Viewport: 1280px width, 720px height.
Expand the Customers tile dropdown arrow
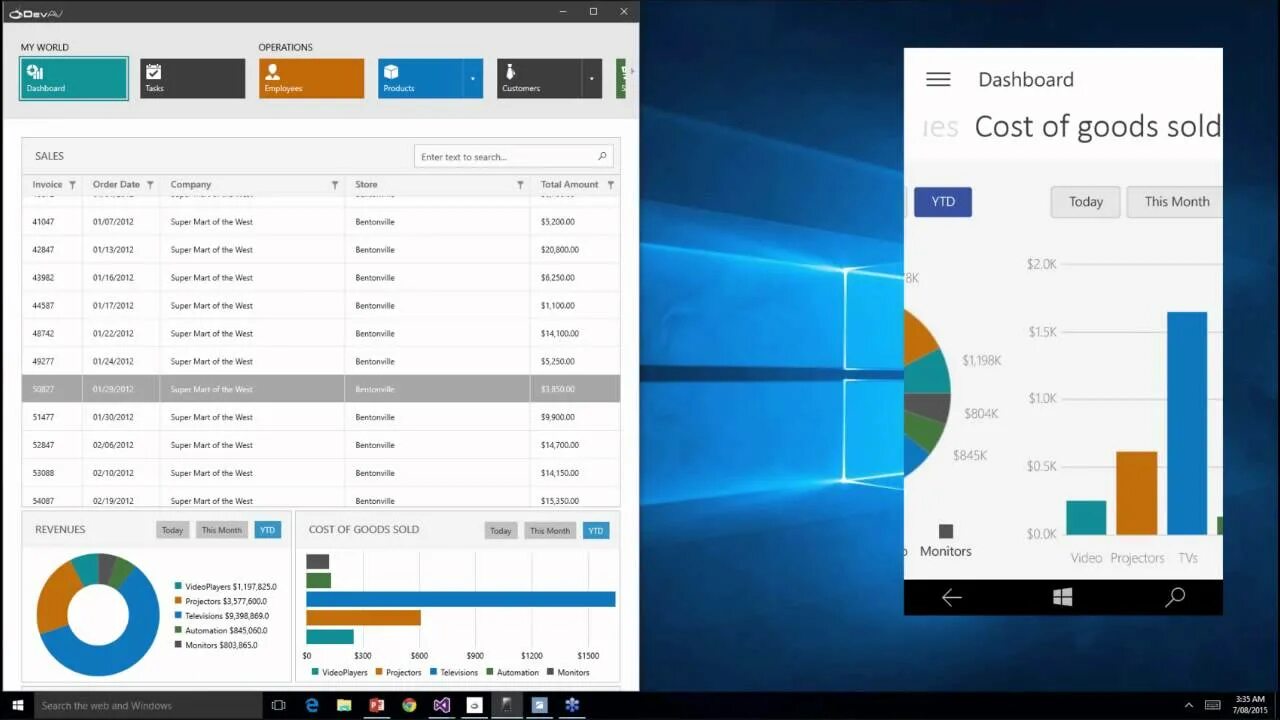point(592,78)
